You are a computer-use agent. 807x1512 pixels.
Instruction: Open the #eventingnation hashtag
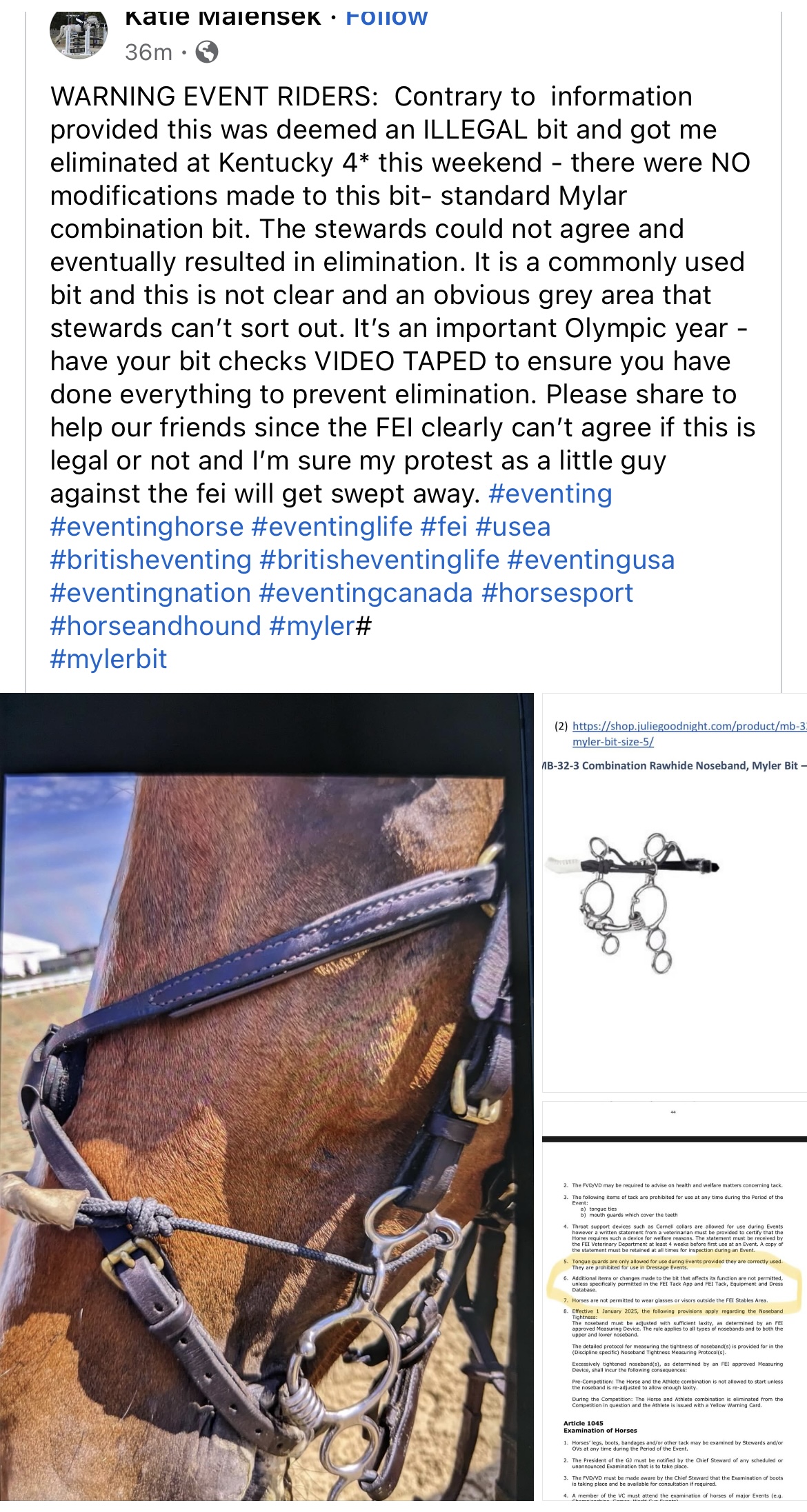150,593
